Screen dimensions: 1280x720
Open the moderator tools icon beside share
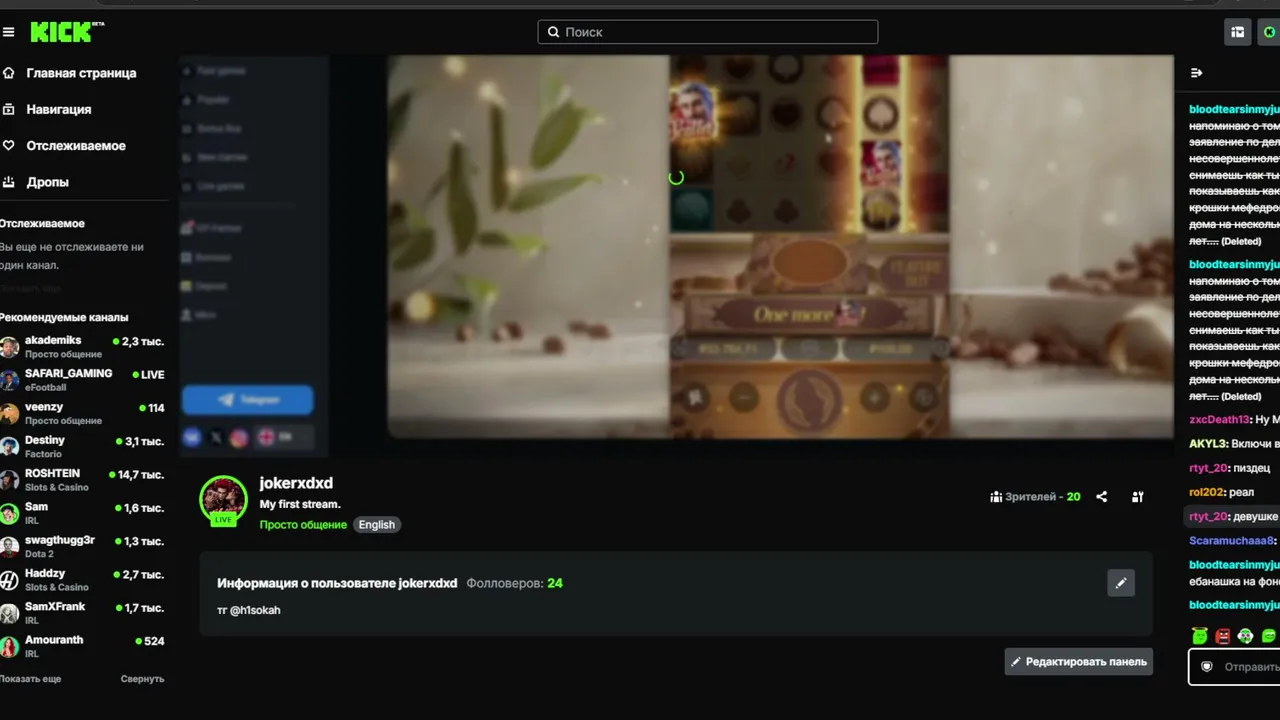[x=1137, y=497]
